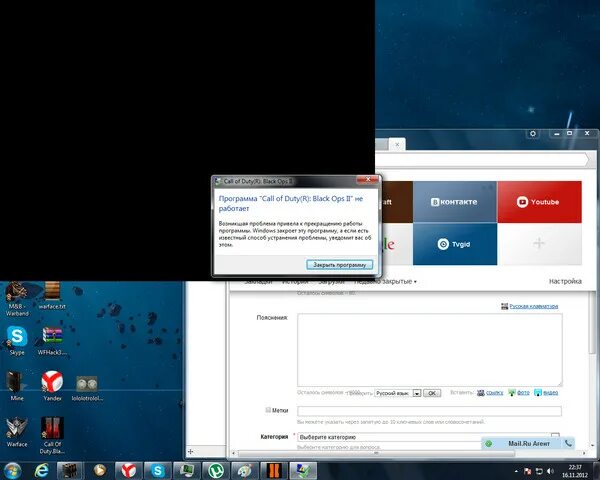Open the Русская клавиатура link
Viewport: 600px width, 480px height.
tap(533, 306)
